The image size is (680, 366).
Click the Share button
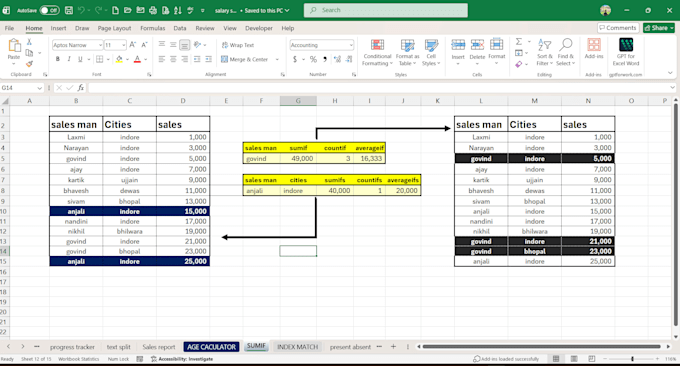[659, 28]
